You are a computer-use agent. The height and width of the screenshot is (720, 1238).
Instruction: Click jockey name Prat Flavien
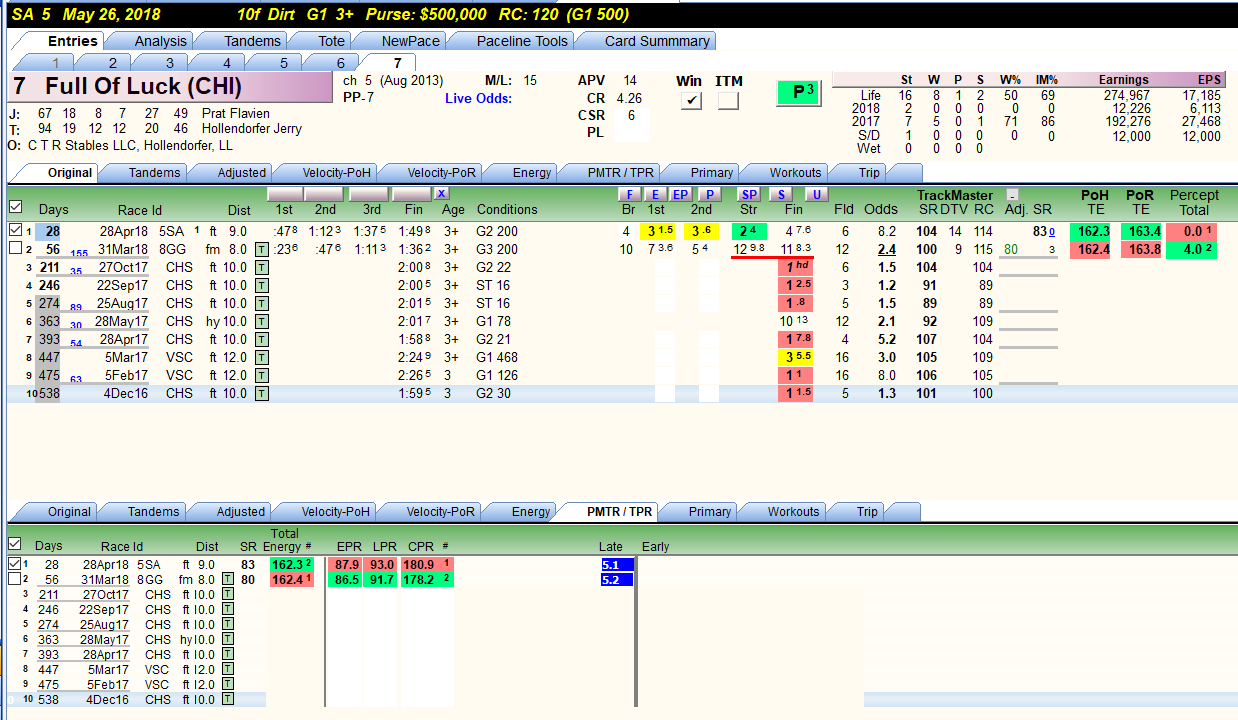click(x=236, y=114)
